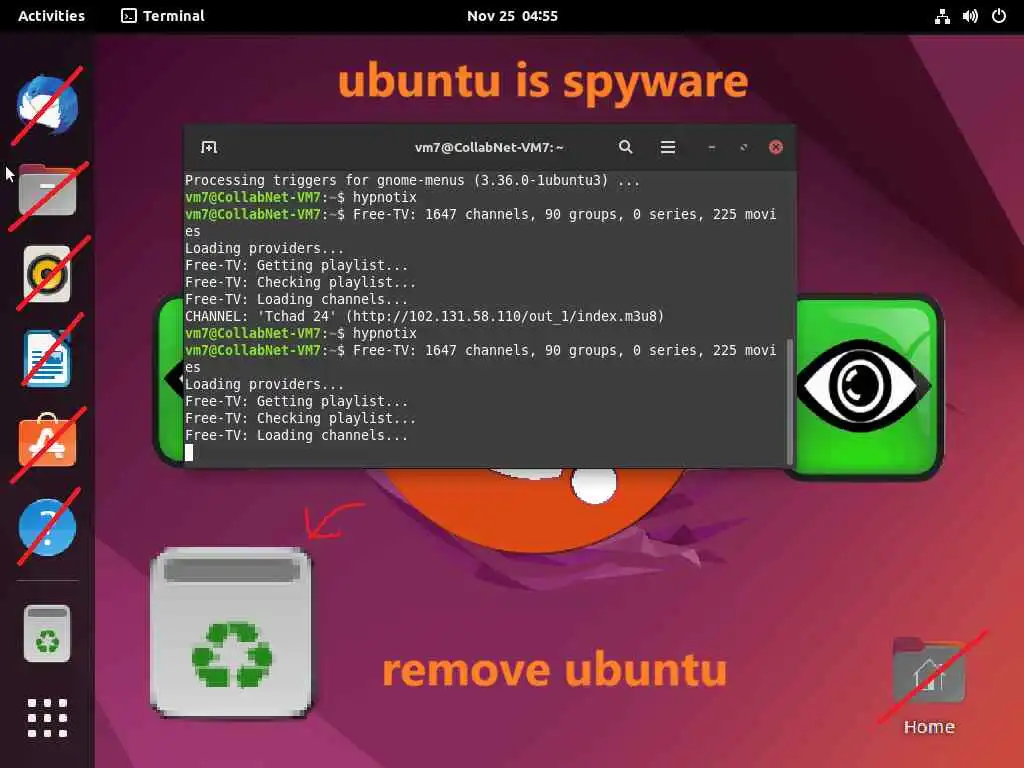Show Applications grid in the dock
The height and width of the screenshot is (768, 1024).
click(x=47, y=718)
